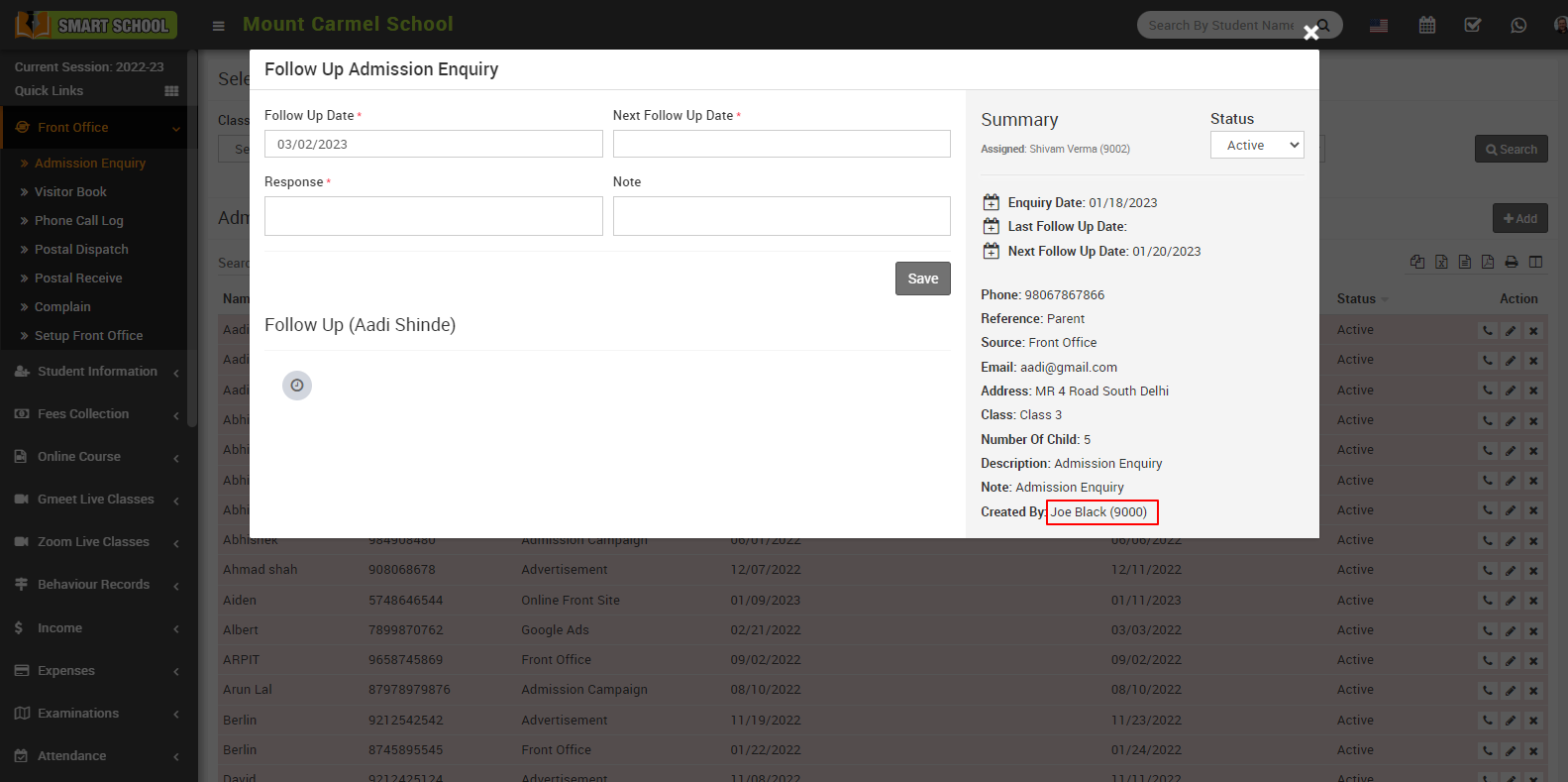Open the task checklist icon in header
Viewport: 1568px width, 782px height.
[x=1473, y=25]
